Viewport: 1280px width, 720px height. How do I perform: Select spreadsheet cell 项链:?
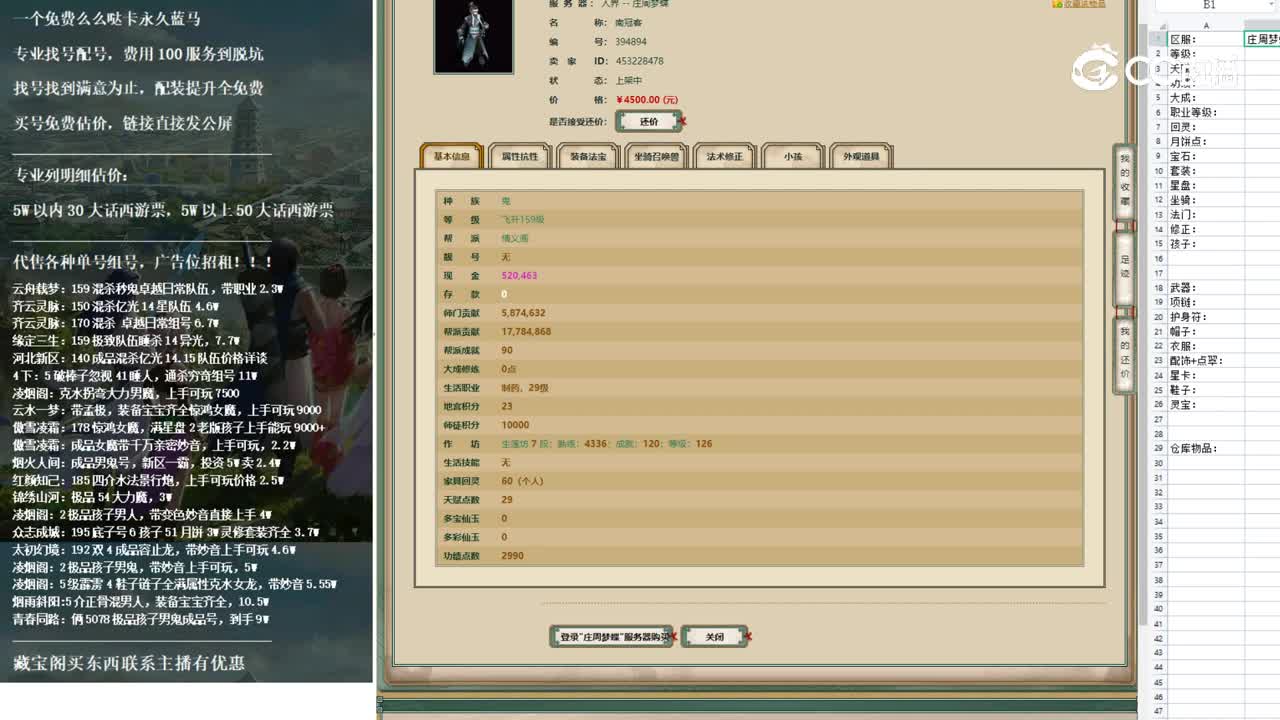pos(1205,302)
